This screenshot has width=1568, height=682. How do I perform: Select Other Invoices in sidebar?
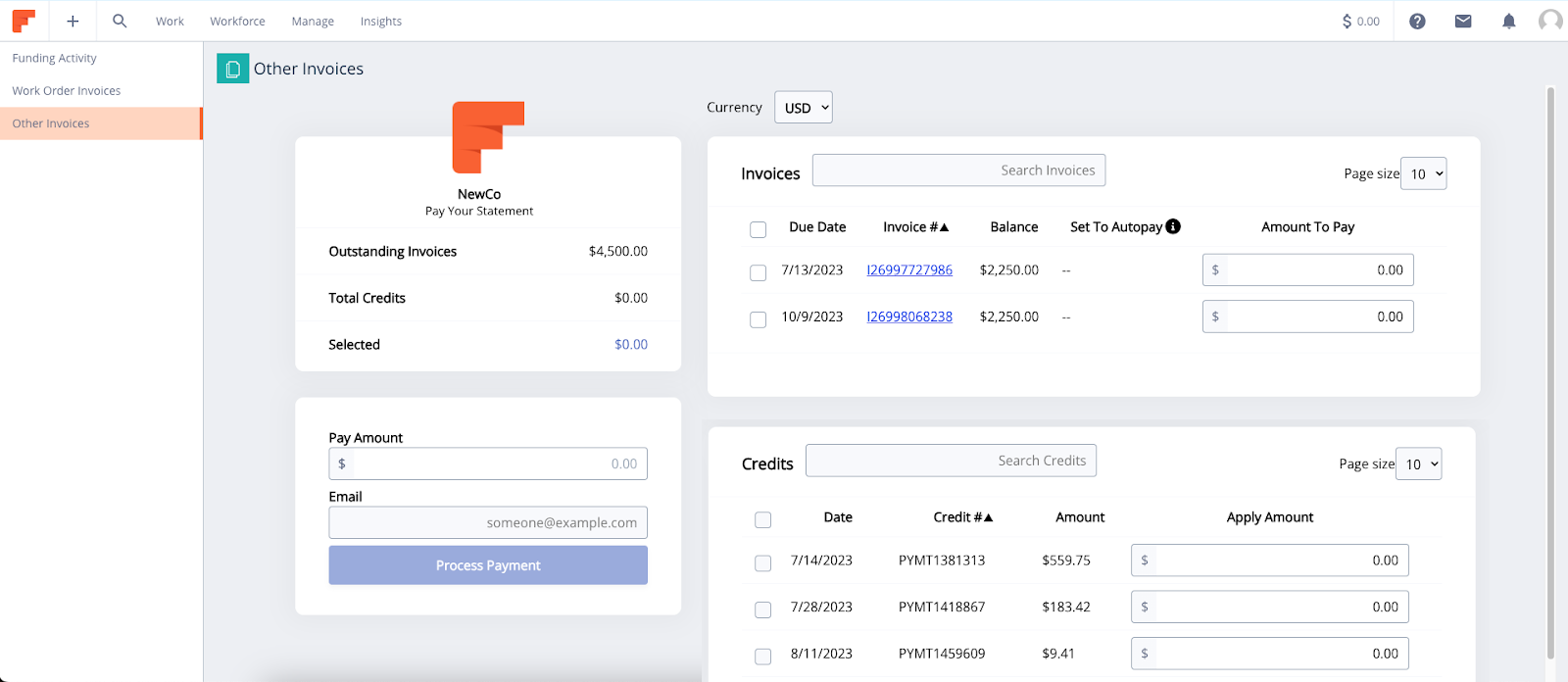[x=101, y=123]
